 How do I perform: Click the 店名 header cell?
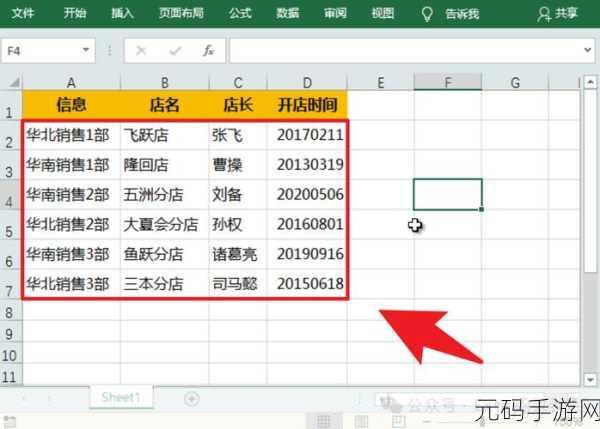(x=165, y=105)
